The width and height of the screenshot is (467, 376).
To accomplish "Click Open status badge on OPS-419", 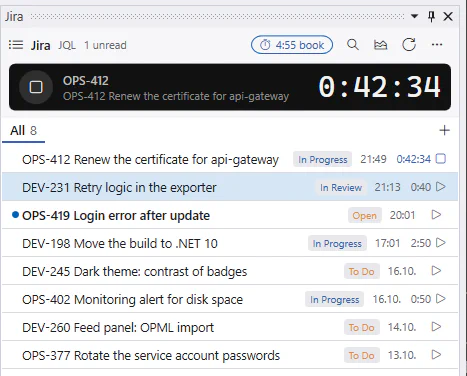I will (x=364, y=215).
